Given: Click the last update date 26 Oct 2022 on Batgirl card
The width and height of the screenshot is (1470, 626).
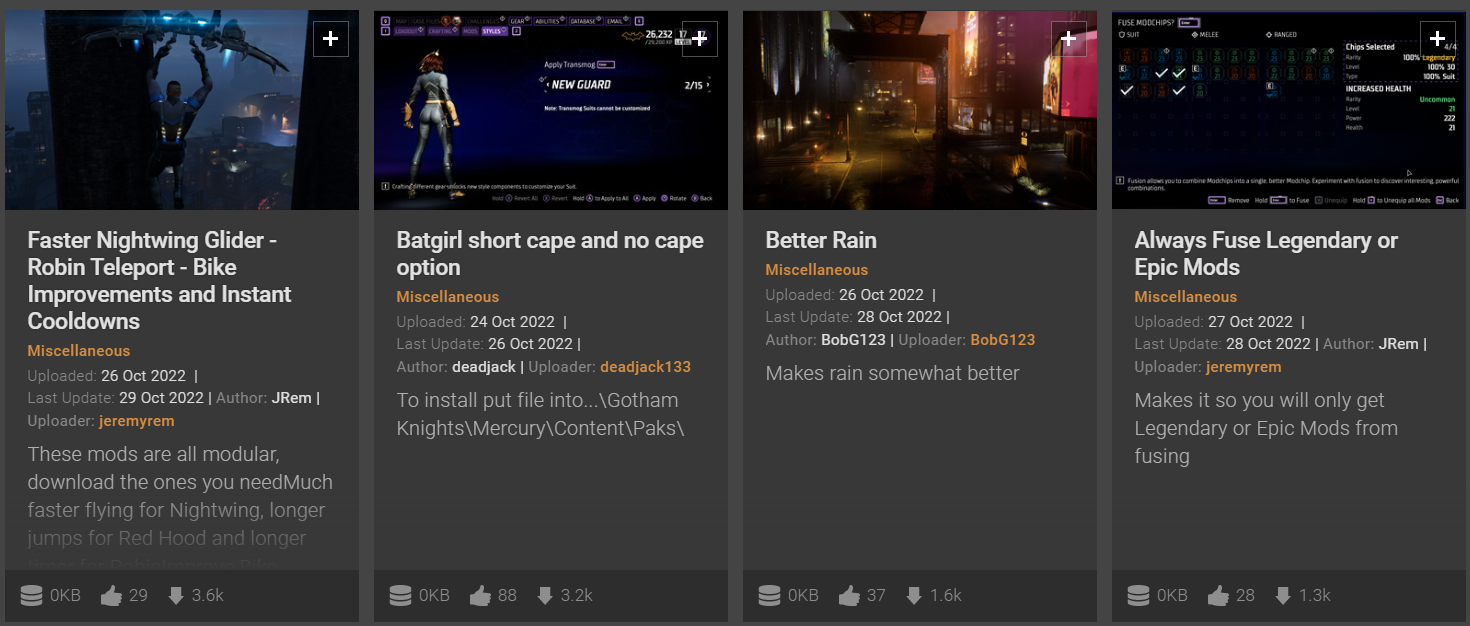Looking at the screenshot, I should coord(530,343).
